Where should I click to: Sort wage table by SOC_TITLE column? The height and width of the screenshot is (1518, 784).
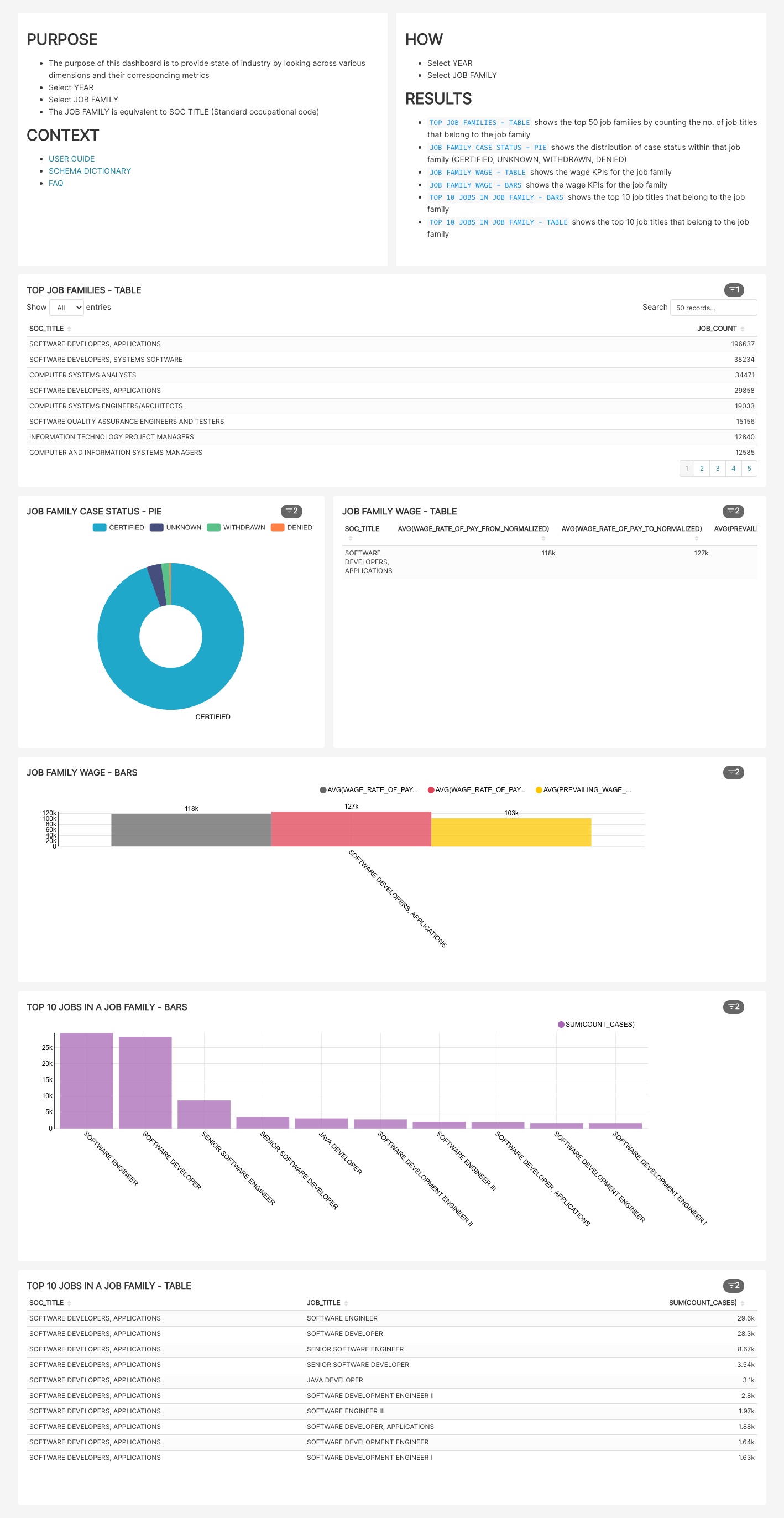pyautogui.click(x=362, y=532)
